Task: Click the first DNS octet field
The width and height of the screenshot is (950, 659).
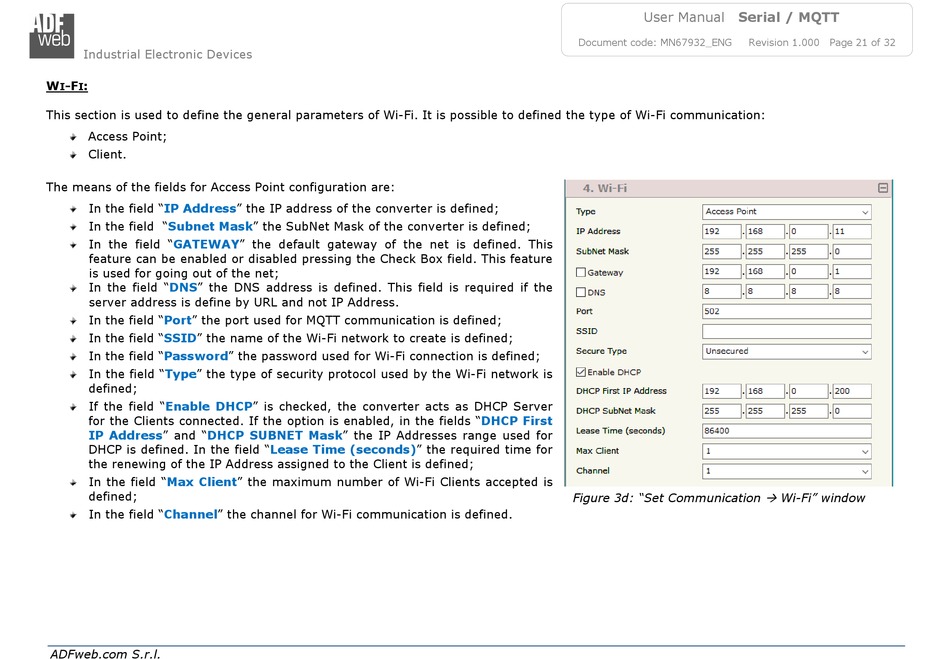Action: [722, 292]
